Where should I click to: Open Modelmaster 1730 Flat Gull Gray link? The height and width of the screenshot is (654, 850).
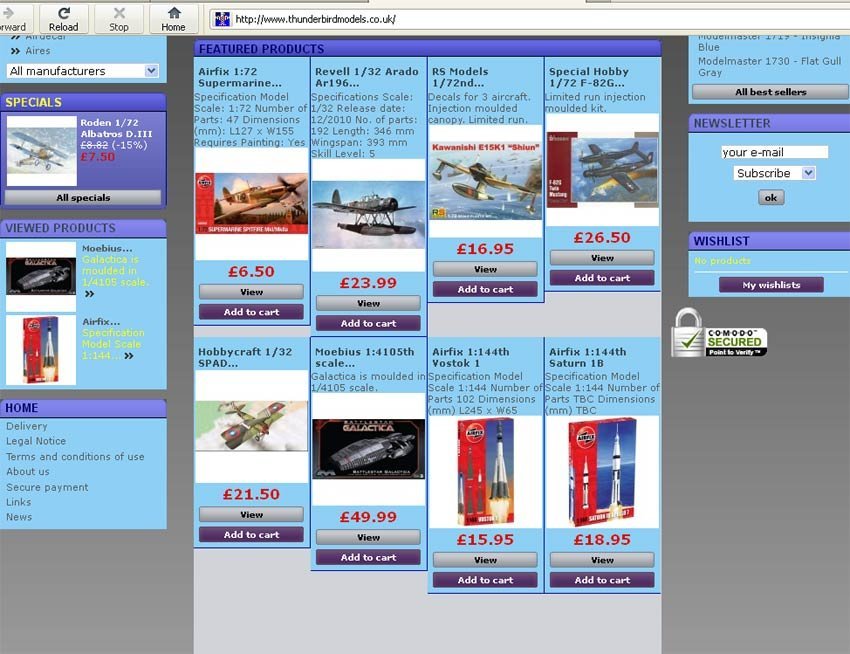click(769, 67)
